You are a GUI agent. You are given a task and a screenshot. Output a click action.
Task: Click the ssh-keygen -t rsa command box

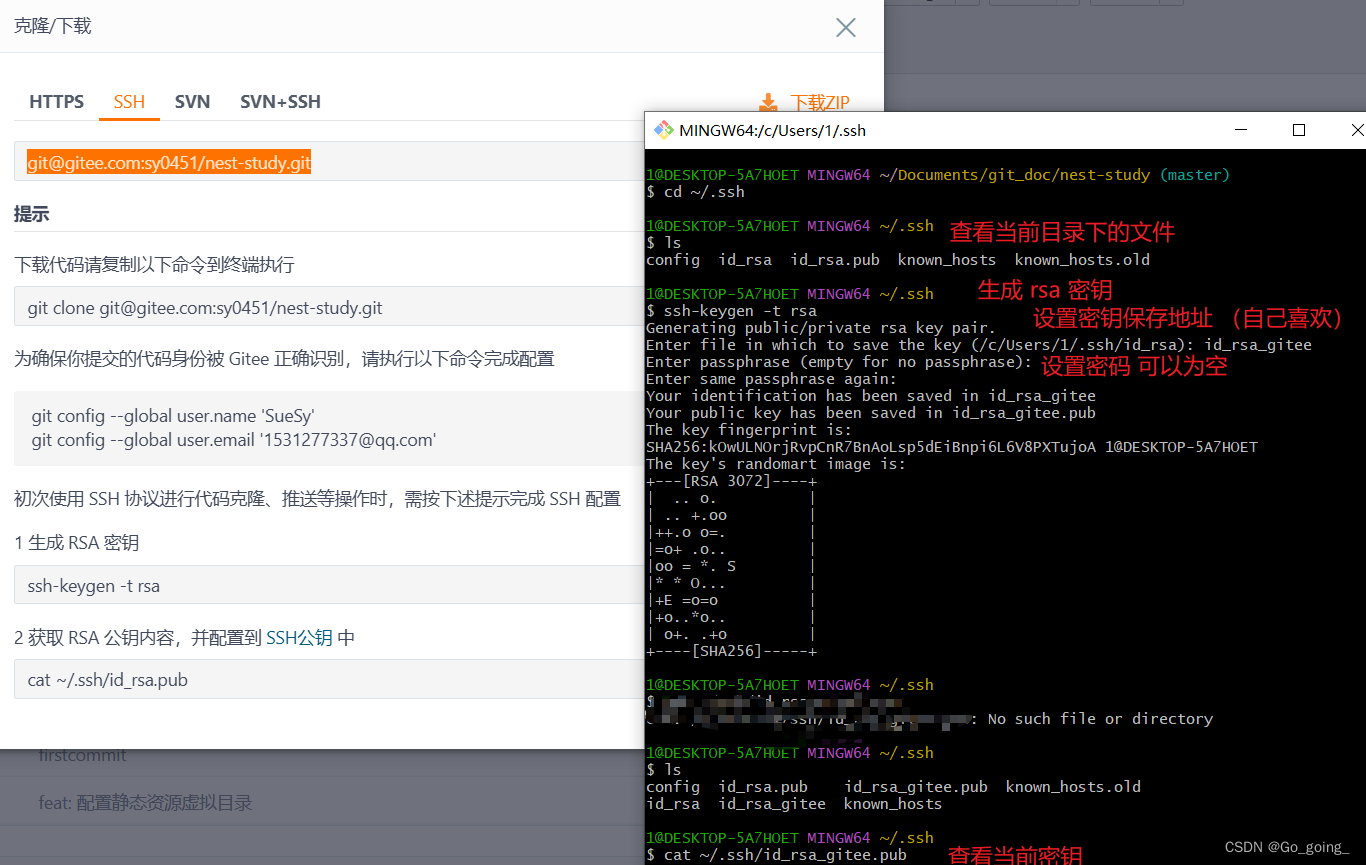click(x=330, y=585)
